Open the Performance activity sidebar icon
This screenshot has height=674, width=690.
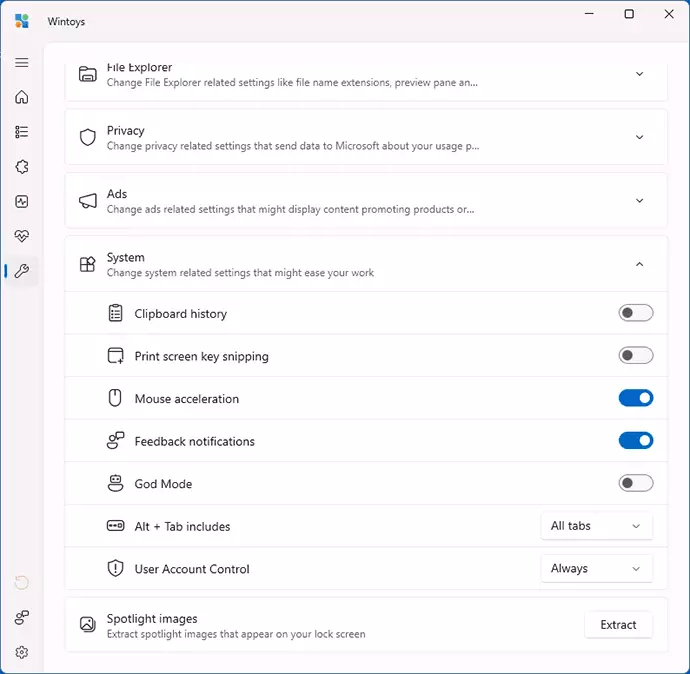point(22,201)
